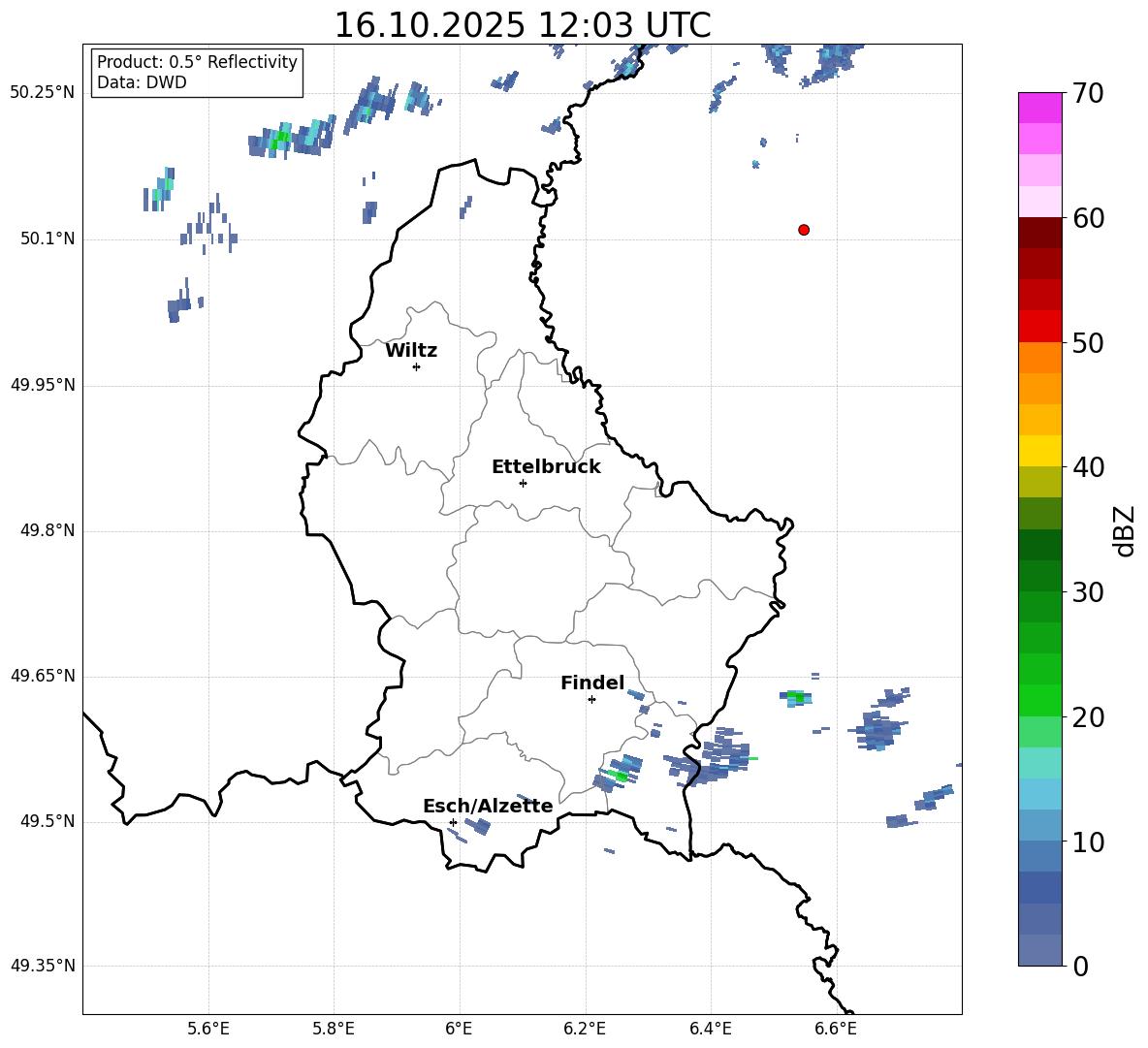Pick the bright red colorbar segment above 50
Viewport: 1148px width, 1048px height.
[x=1039, y=327]
